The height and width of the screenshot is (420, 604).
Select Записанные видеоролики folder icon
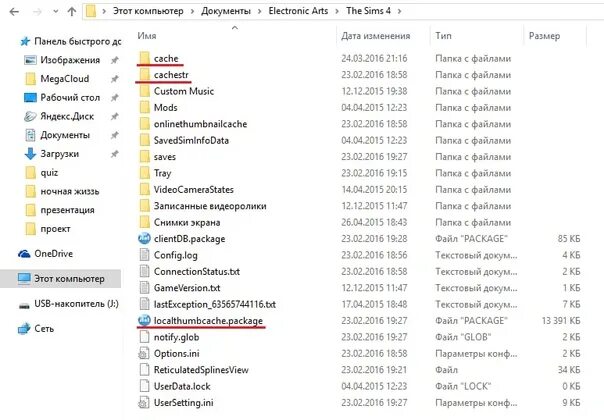[144, 206]
